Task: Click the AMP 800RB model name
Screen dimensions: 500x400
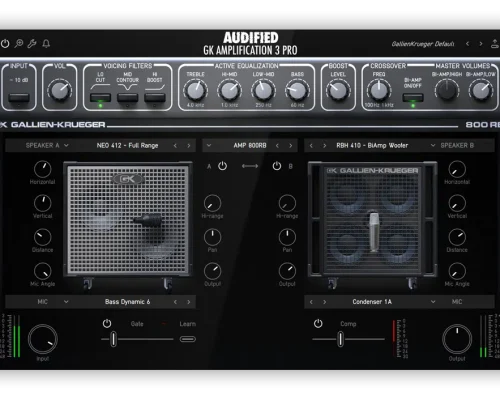Action: click(250, 146)
